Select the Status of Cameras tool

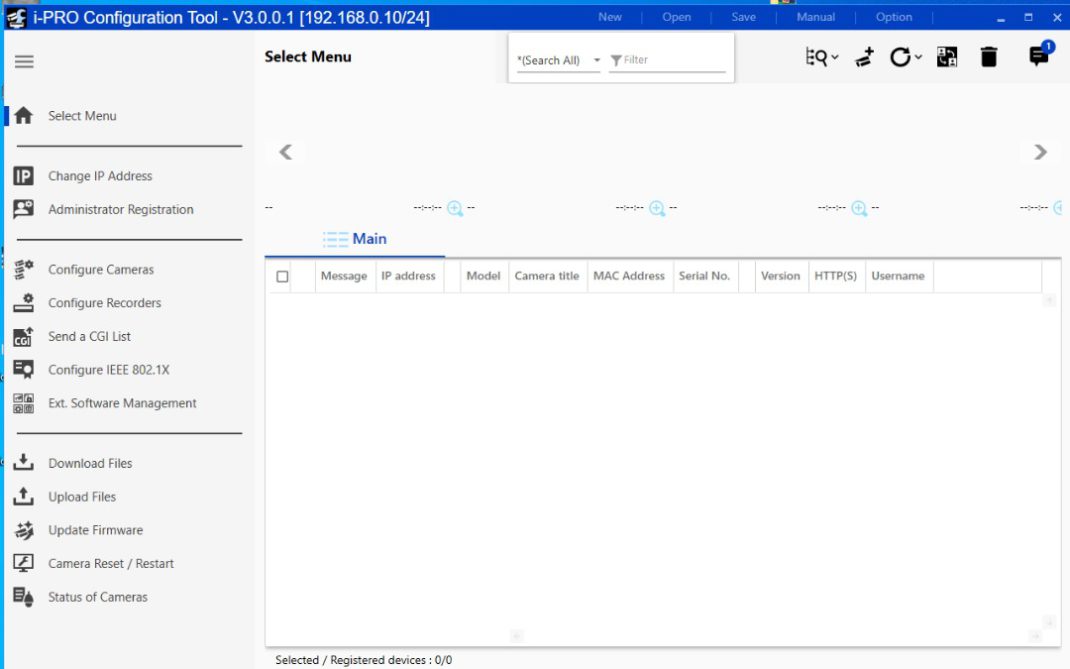tap(97, 596)
